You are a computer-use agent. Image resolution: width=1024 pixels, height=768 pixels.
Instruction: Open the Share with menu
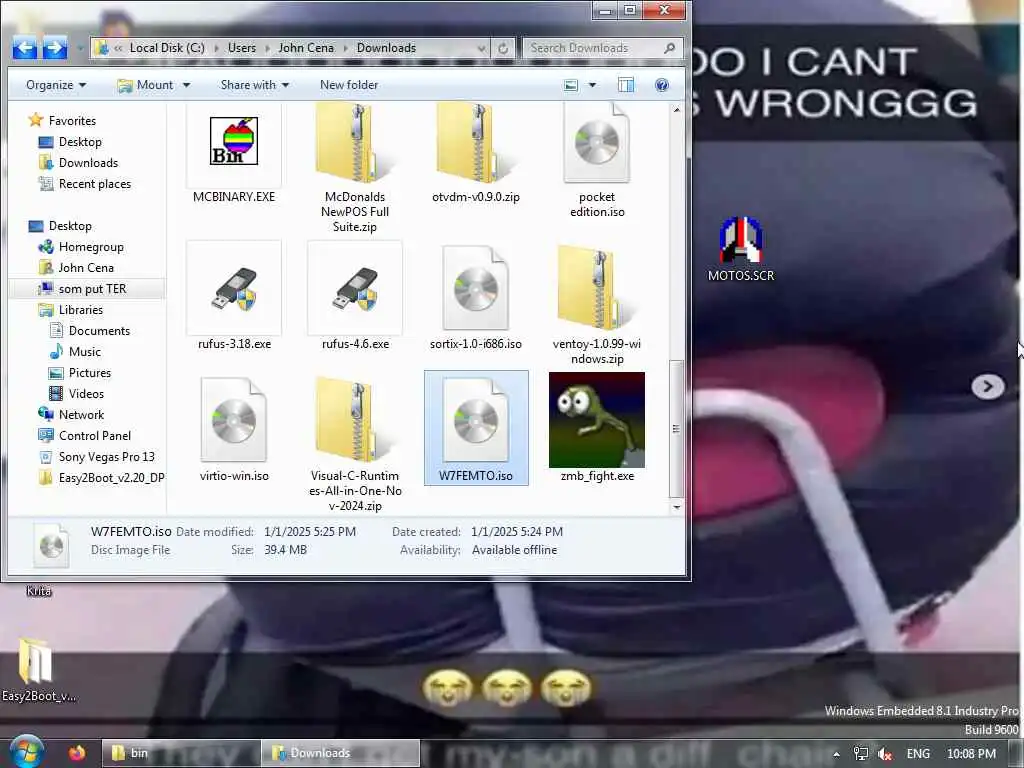pyautogui.click(x=255, y=85)
